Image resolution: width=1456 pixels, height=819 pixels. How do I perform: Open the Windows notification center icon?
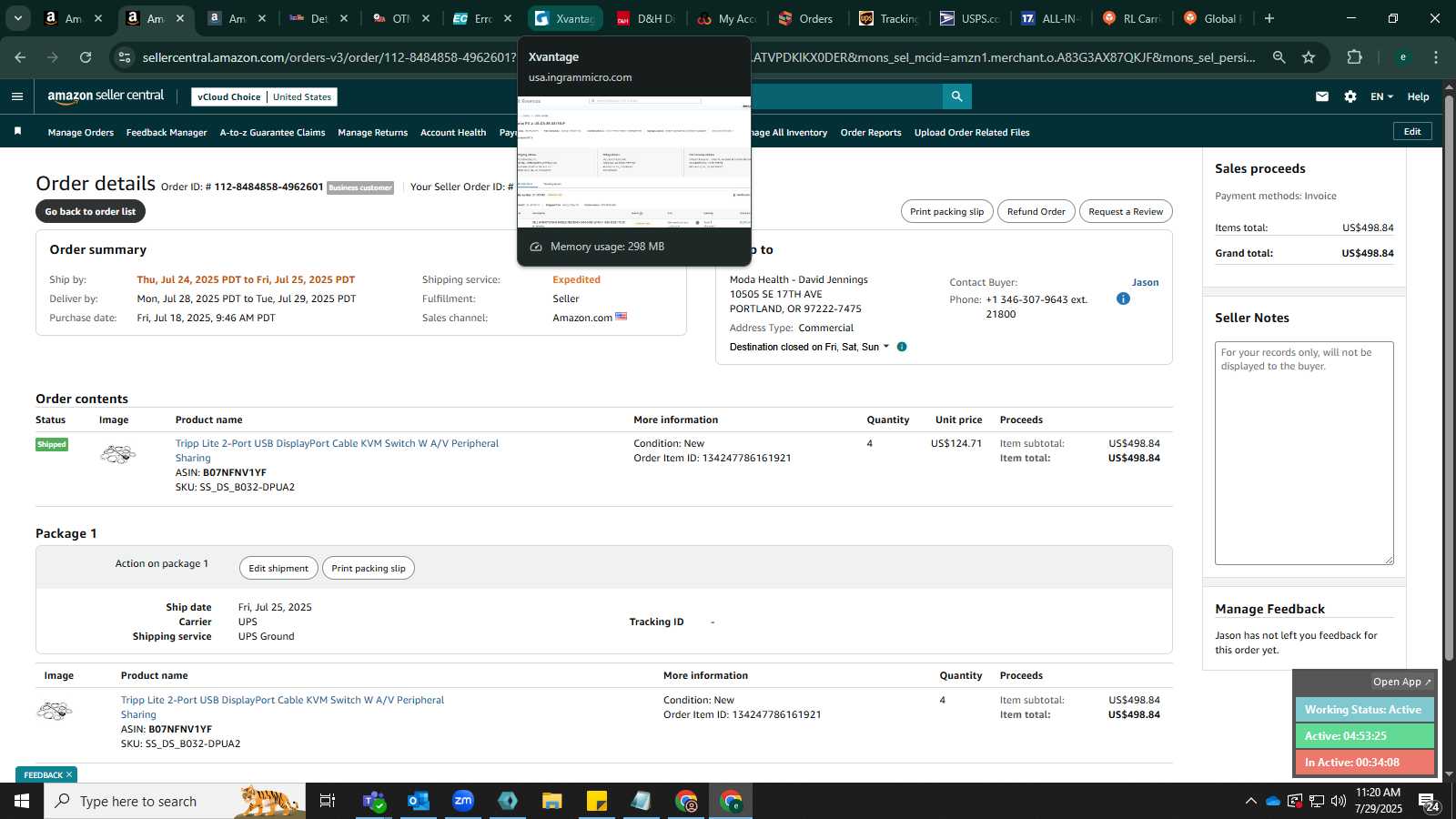point(1429,802)
